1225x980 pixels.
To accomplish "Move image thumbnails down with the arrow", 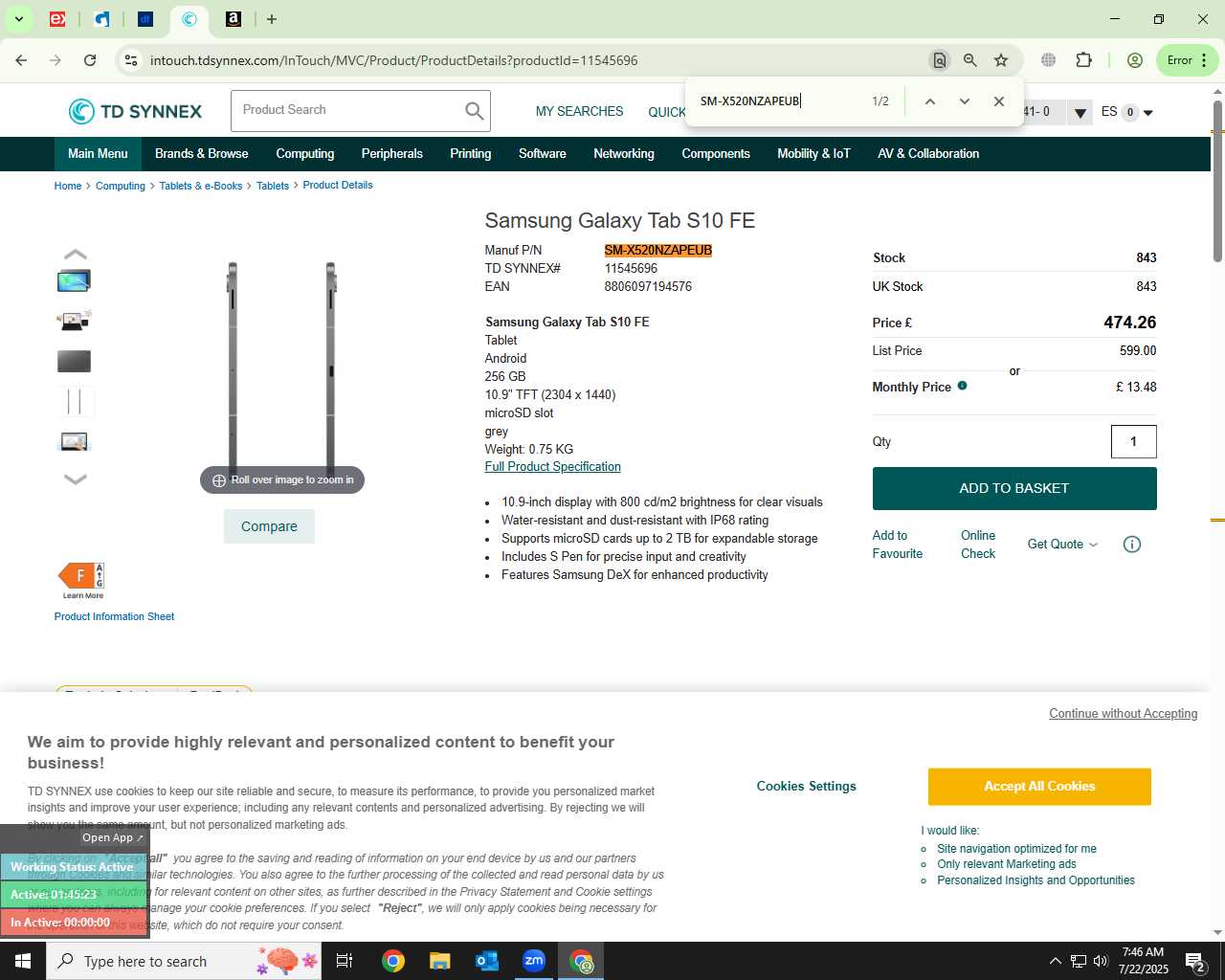I will 75,479.
